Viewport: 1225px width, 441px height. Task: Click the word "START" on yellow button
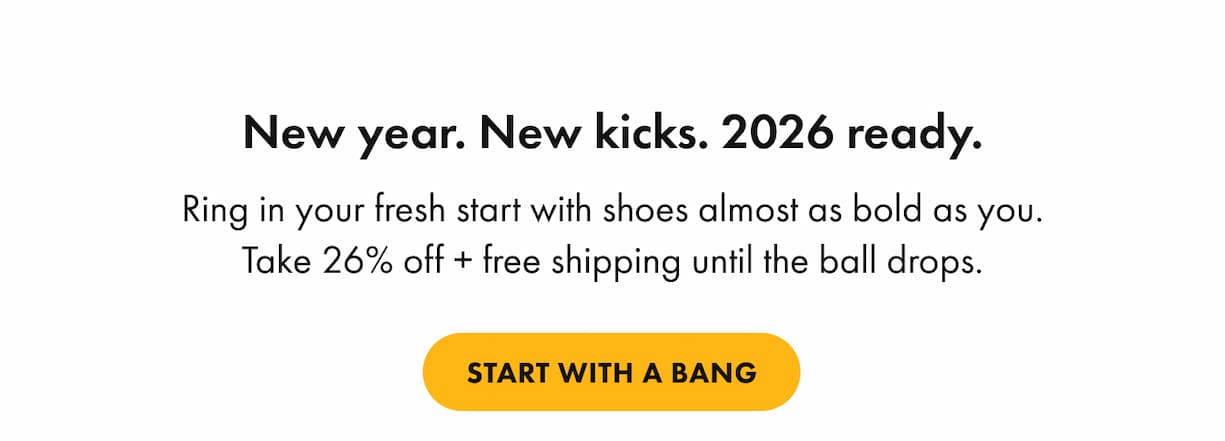[508, 374]
